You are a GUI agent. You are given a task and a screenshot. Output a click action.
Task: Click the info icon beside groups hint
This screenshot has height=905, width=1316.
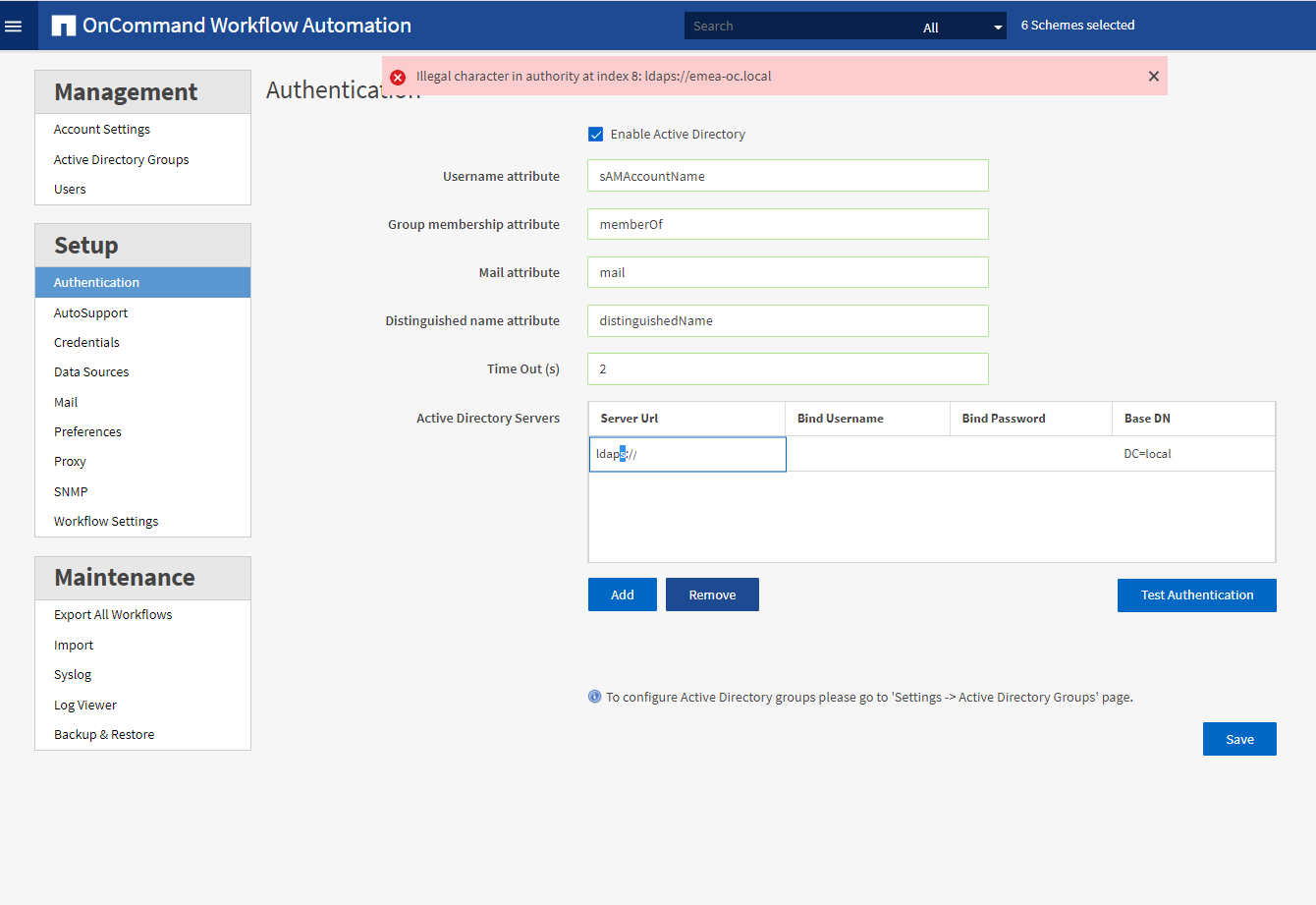coord(594,697)
